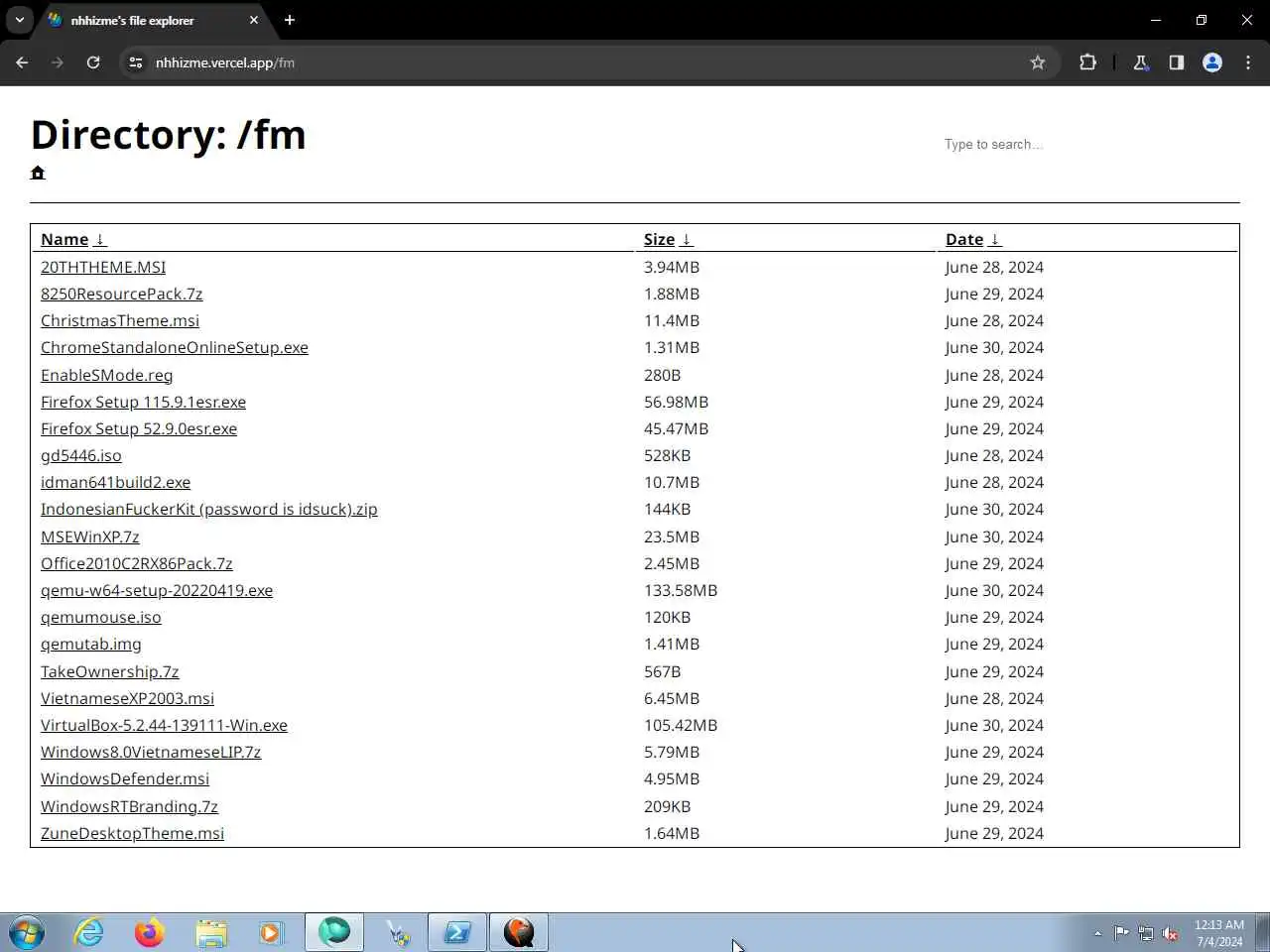Sort files by Date column
Viewport: 1270px width, 952px height.
click(973, 239)
